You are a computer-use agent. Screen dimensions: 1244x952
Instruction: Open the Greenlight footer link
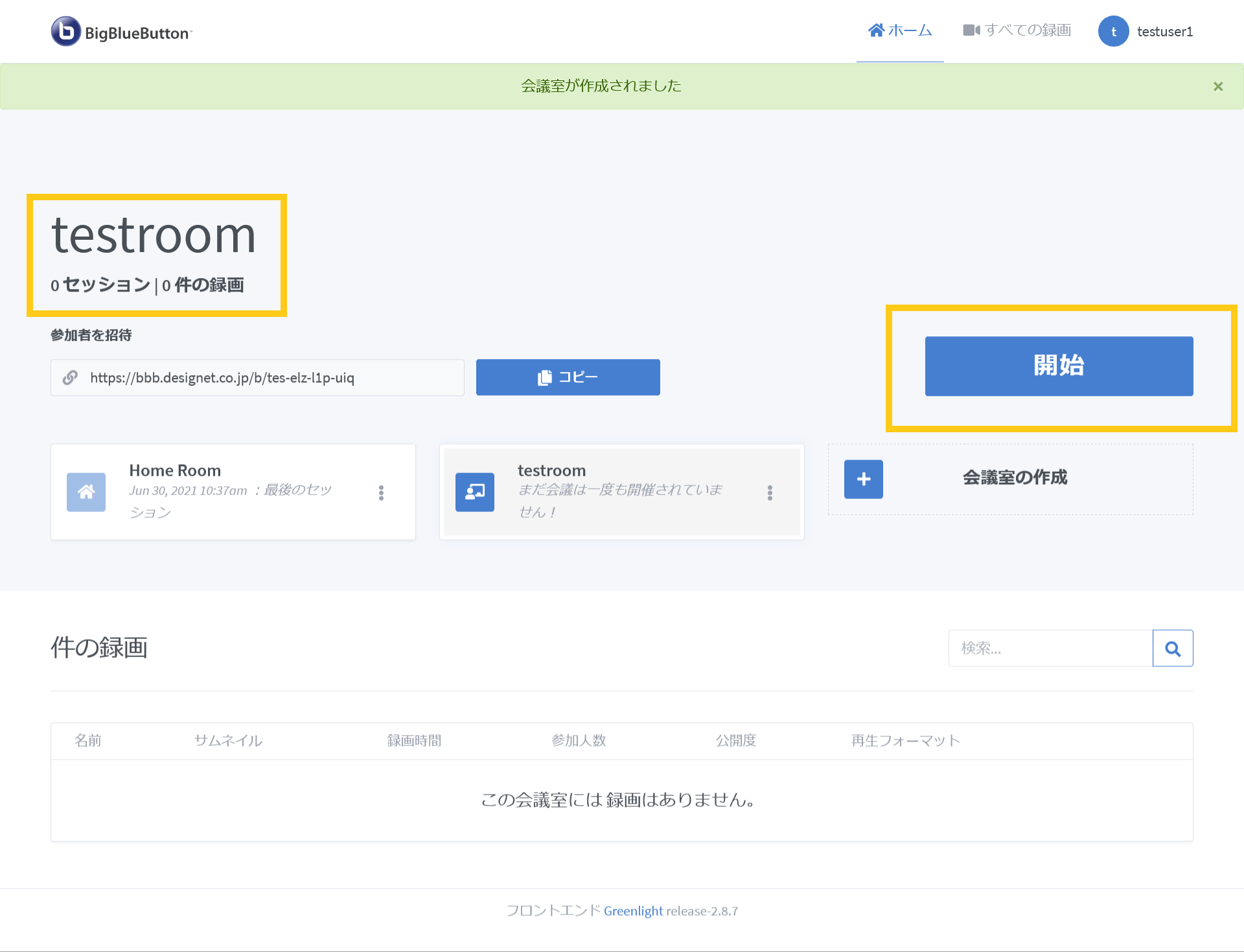633,911
